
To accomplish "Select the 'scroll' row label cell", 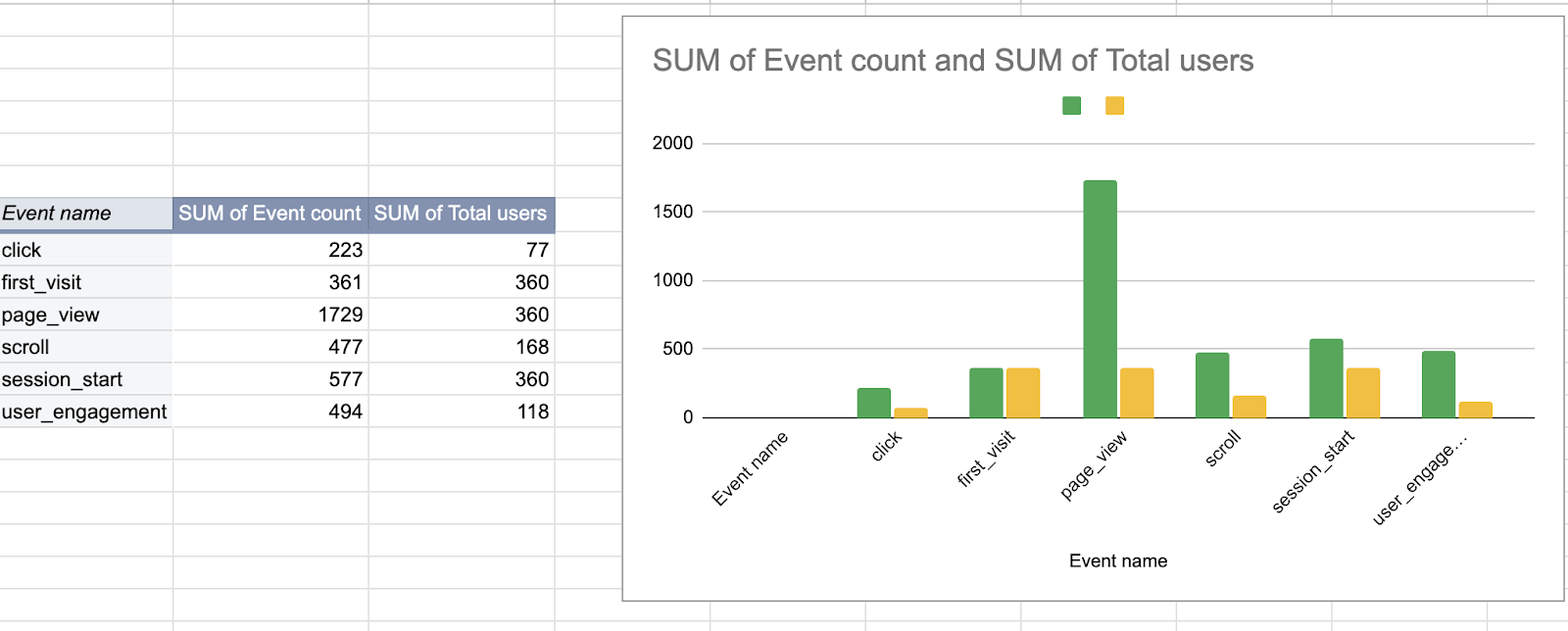I will tap(86, 347).
